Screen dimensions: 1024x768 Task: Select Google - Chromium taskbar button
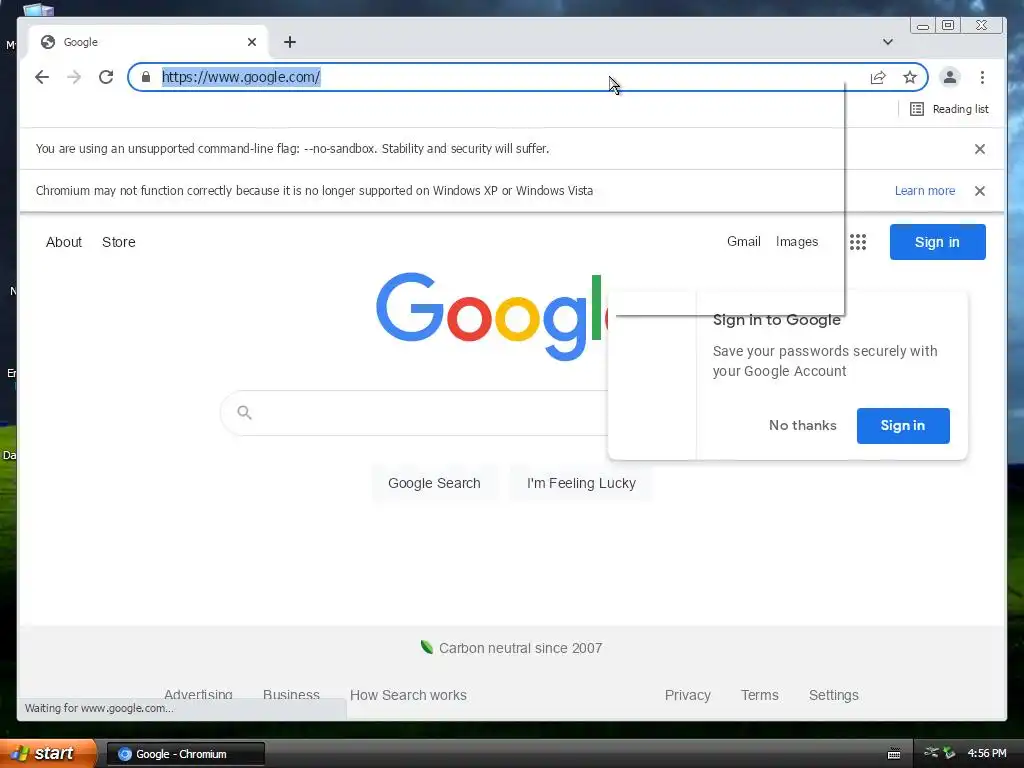click(185, 754)
